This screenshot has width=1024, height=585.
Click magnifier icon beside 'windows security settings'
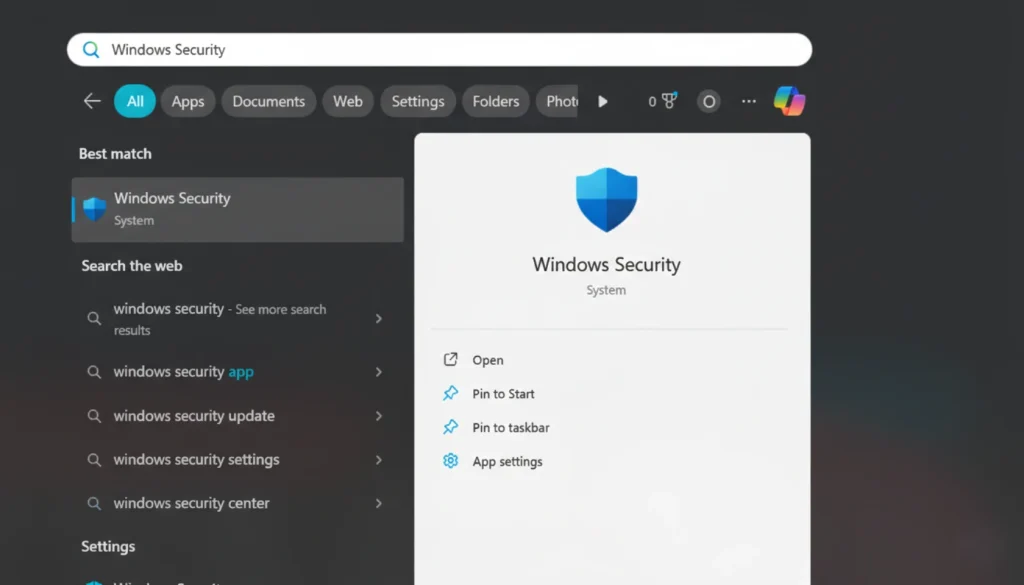point(94,460)
